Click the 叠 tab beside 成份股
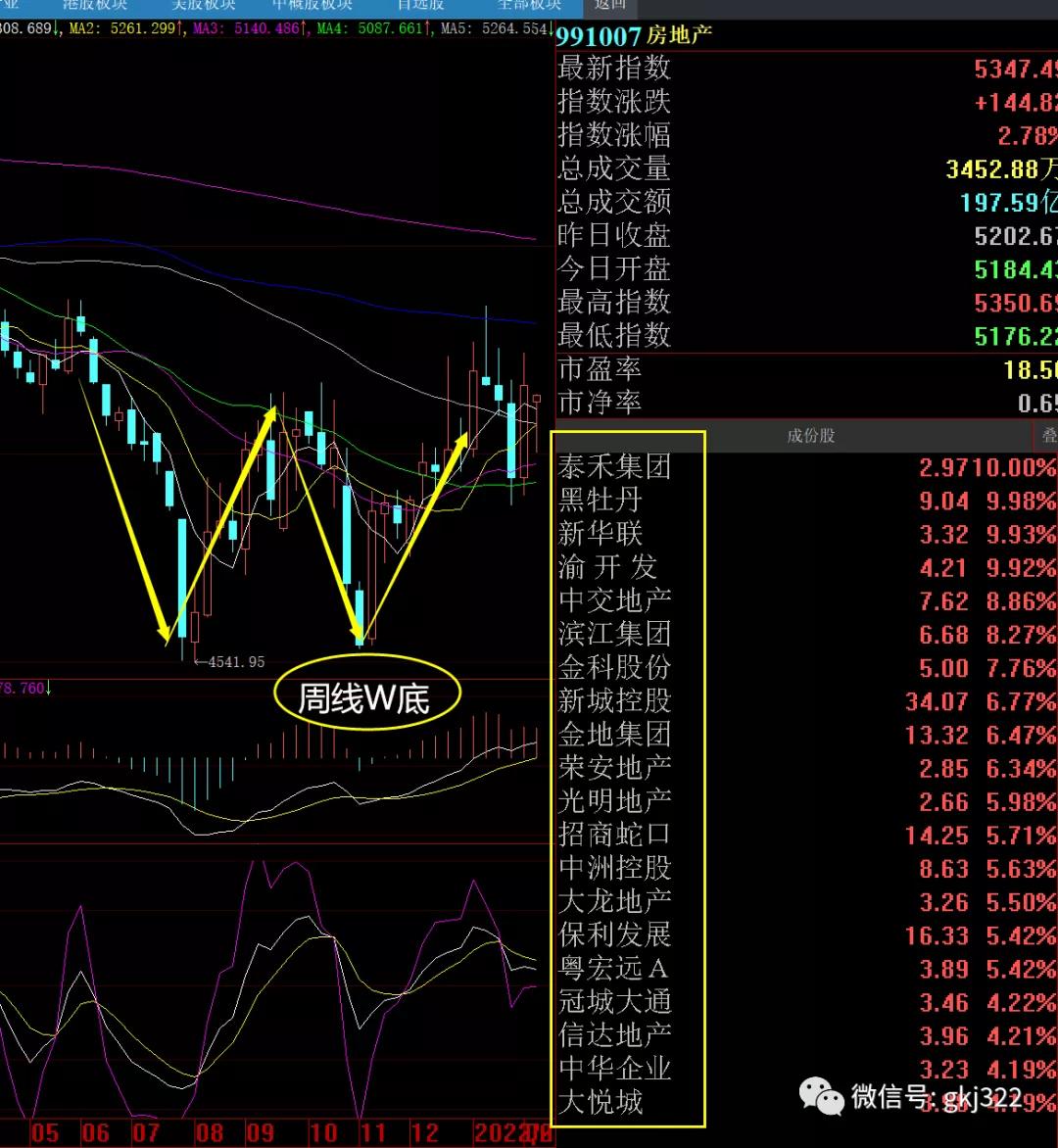1058x1148 pixels. 1047,436
